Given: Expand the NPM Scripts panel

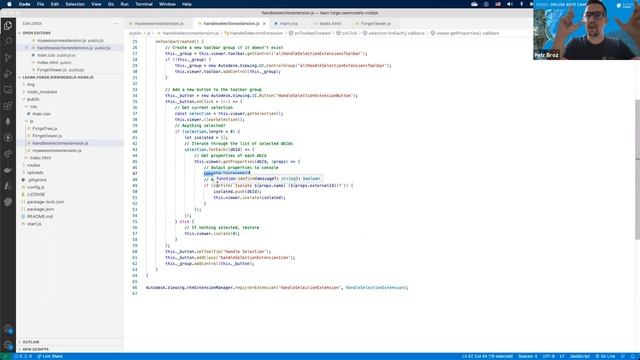Looking at the screenshot, I should point(70,349).
